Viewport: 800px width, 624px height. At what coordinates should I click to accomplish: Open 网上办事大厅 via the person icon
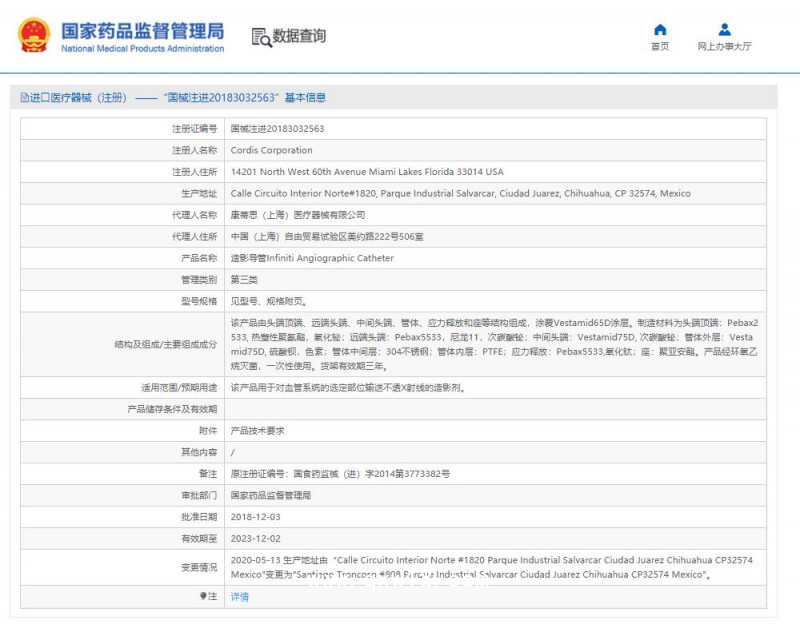[724, 29]
